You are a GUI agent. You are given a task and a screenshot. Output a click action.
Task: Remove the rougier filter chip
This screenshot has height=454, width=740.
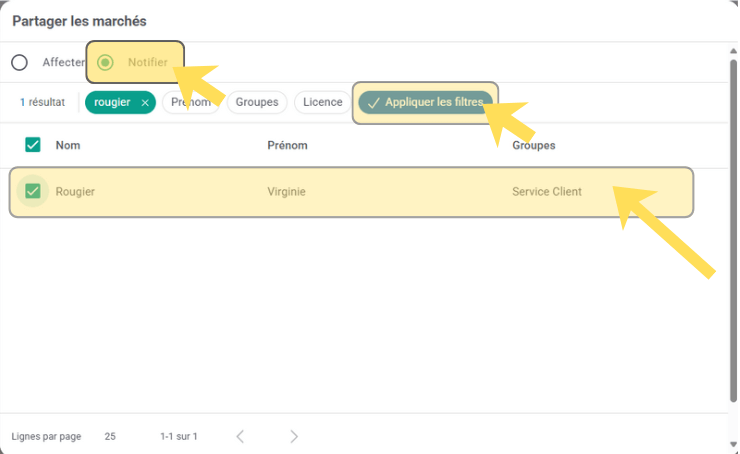coord(145,102)
